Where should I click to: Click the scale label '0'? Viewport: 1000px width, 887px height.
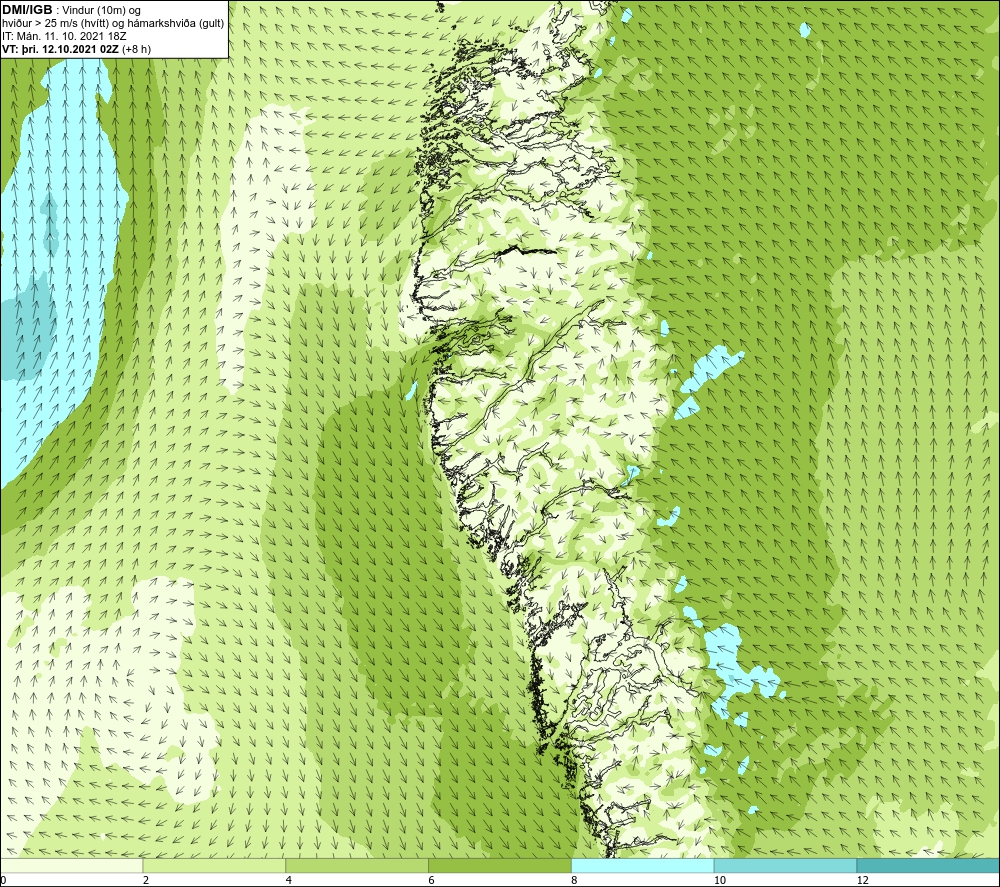coord(3,881)
